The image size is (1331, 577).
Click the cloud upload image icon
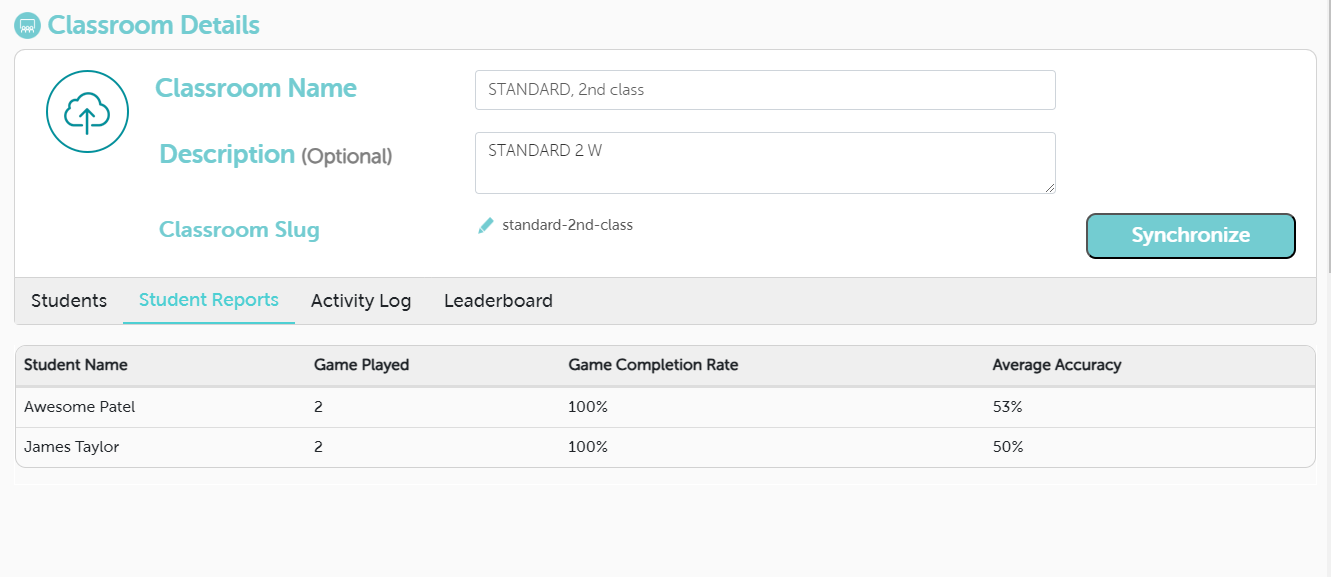pyautogui.click(x=87, y=112)
